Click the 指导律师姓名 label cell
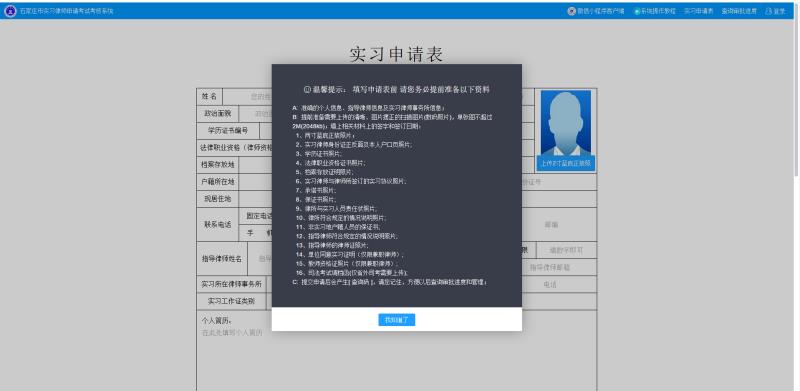800x391 pixels. (222, 259)
